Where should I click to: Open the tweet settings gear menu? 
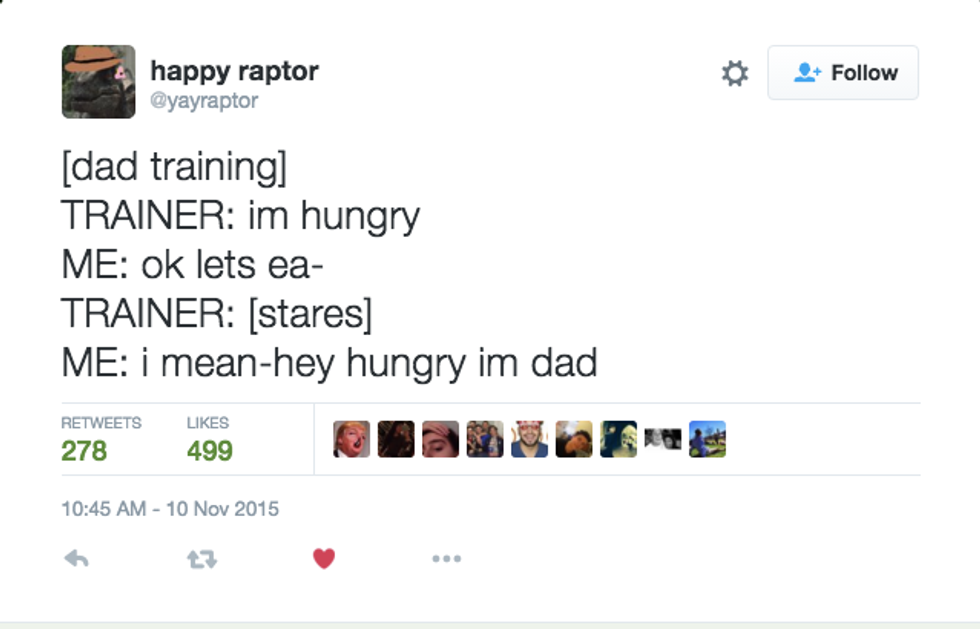coord(735,73)
